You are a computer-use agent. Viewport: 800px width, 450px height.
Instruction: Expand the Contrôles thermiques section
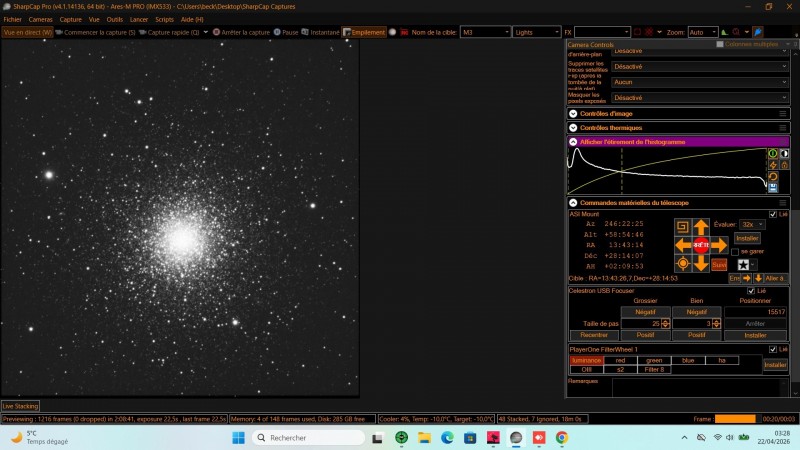tap(573, 128)
